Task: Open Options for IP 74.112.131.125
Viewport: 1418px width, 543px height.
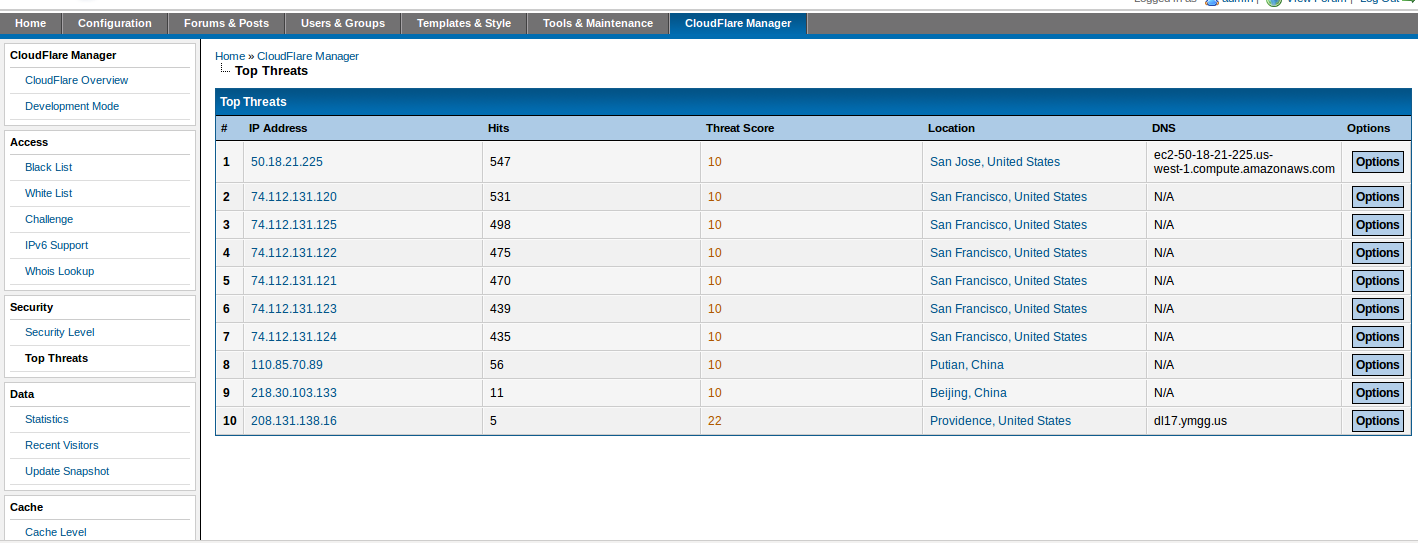Action: (x=1378, y=225)
